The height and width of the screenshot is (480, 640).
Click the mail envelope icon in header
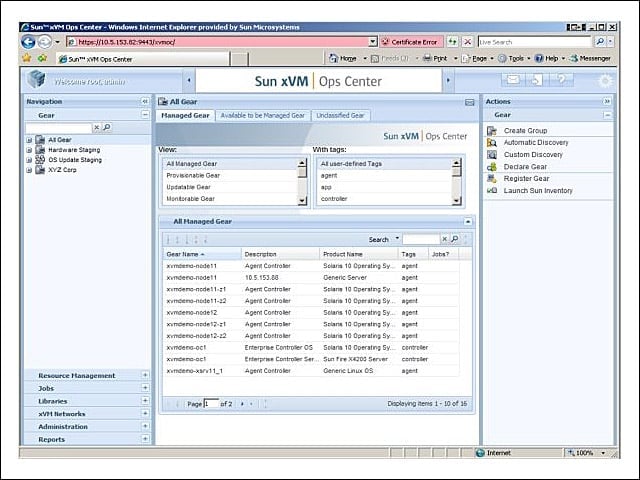[x=513, y=80]
